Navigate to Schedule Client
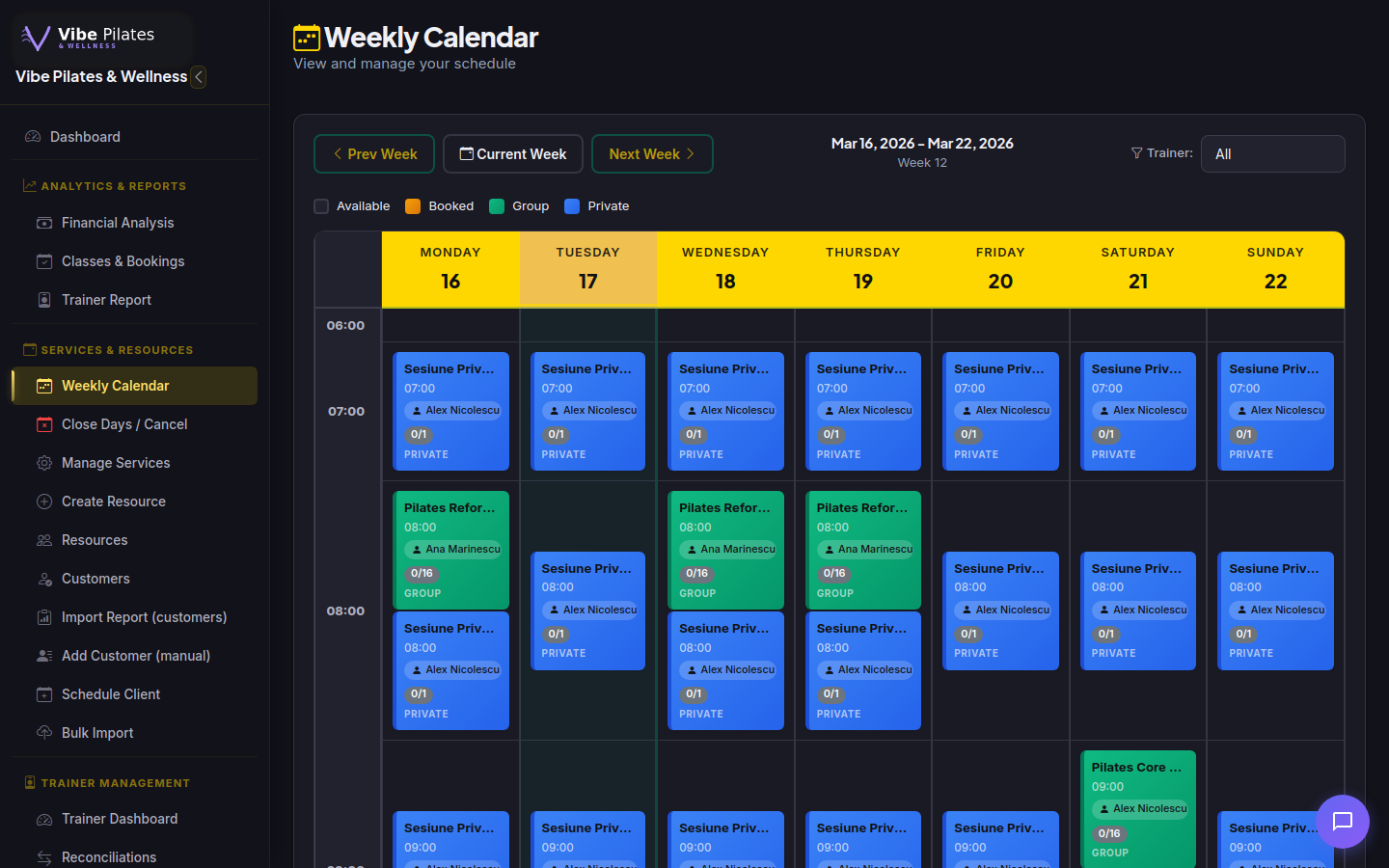This screenshot has height=868, width=1389. [x=134, y=694]
